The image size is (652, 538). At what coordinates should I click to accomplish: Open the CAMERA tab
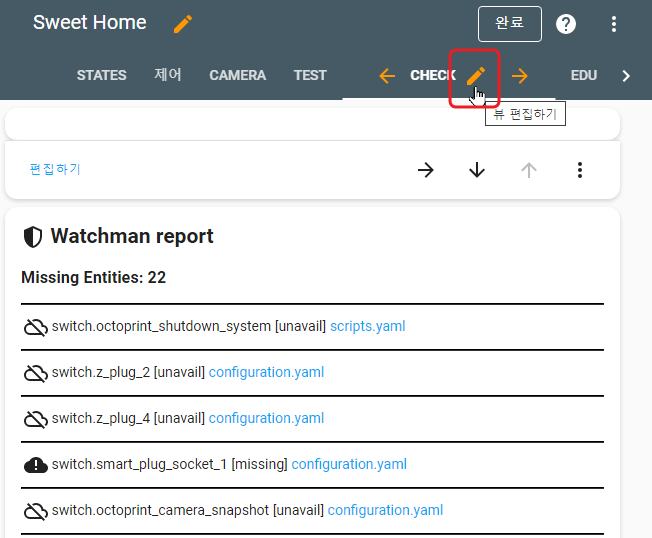click(238, 75)
